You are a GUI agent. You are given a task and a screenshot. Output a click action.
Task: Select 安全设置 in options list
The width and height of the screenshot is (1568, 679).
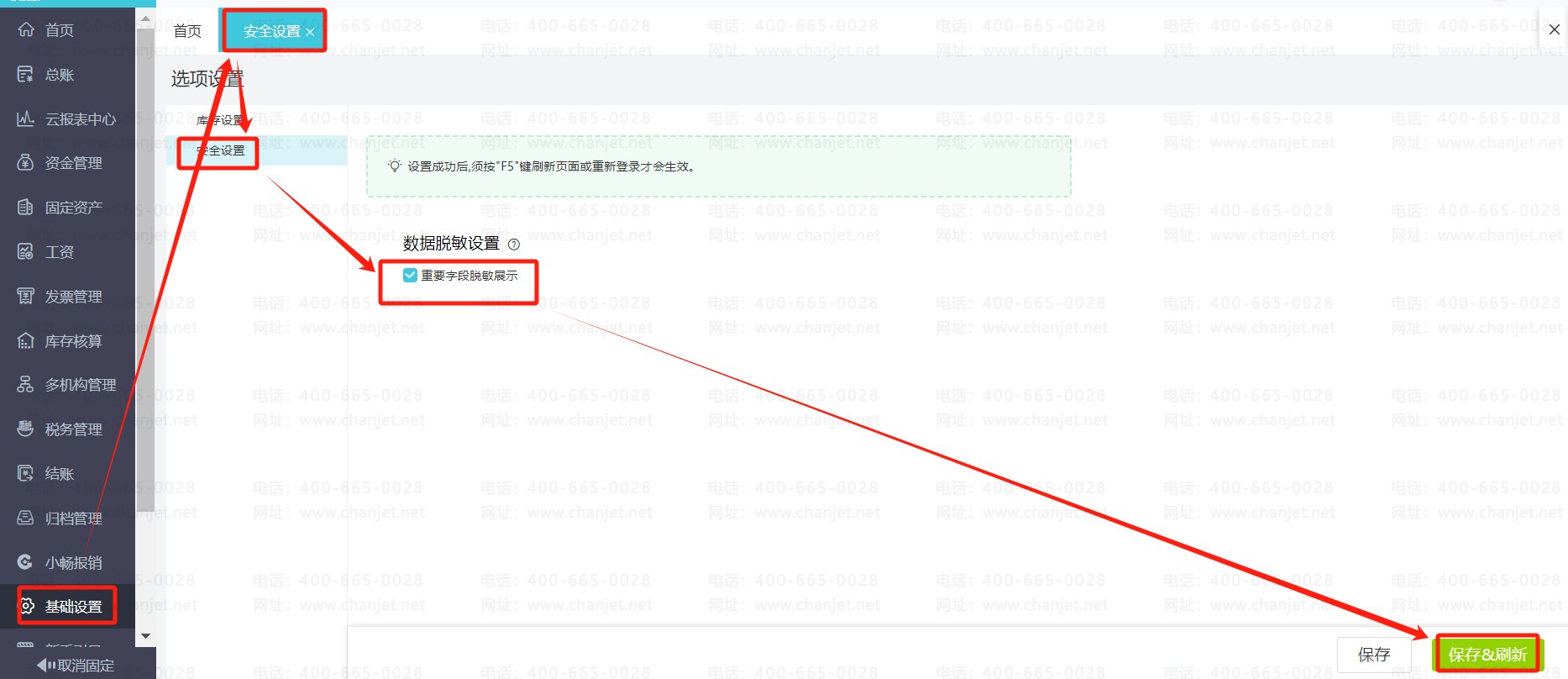click(222, 150)
